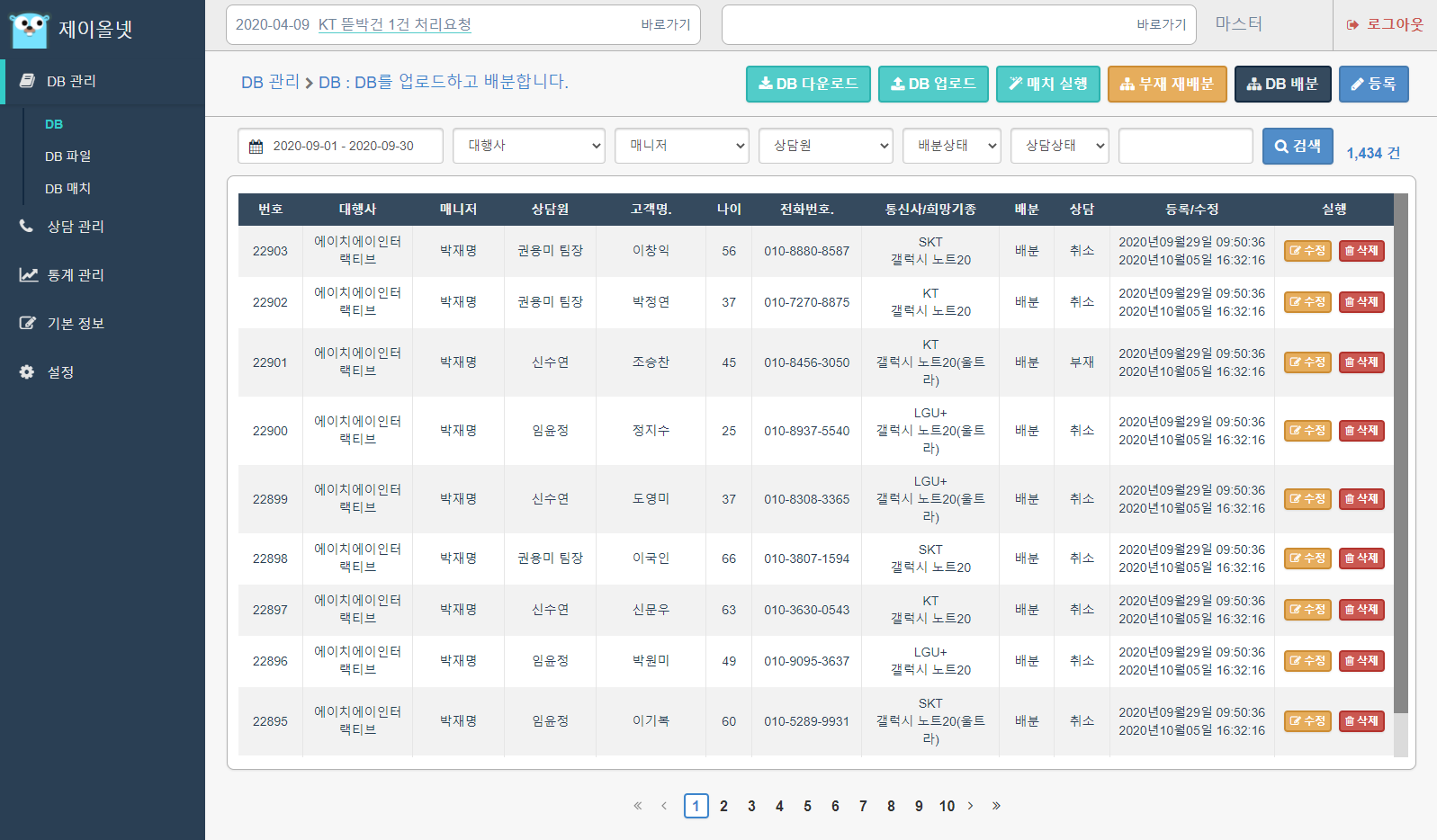Click 수정 for row 22897
Screen dimensions: 1437x840
pyautogui.click(x=1307, y=610)
